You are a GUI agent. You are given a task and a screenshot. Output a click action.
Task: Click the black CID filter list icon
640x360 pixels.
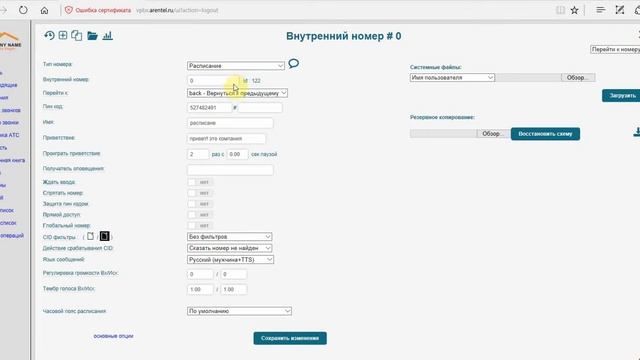coord(104,236)
